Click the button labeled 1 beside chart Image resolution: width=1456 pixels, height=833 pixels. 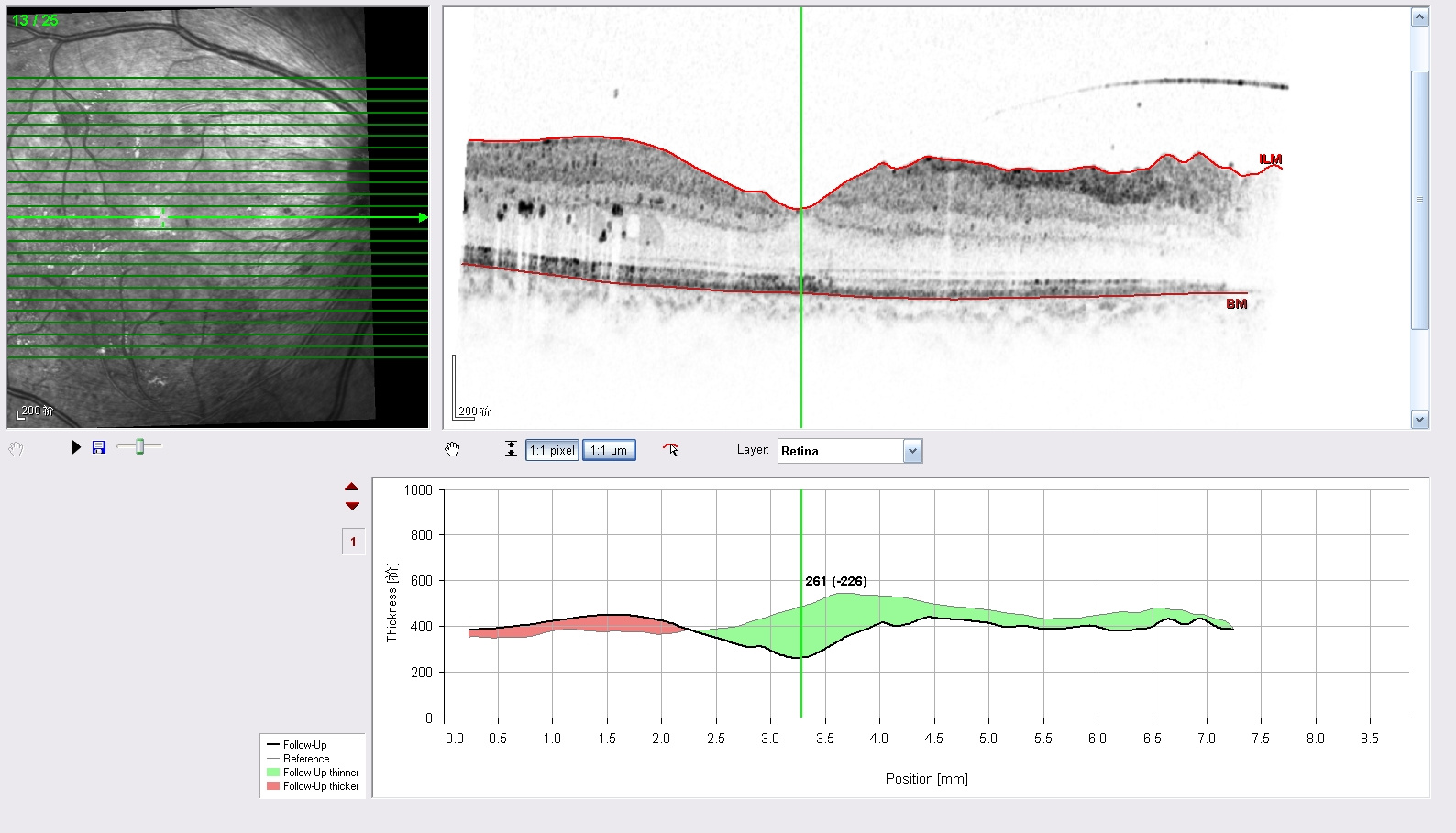click(x=353, y=542)
